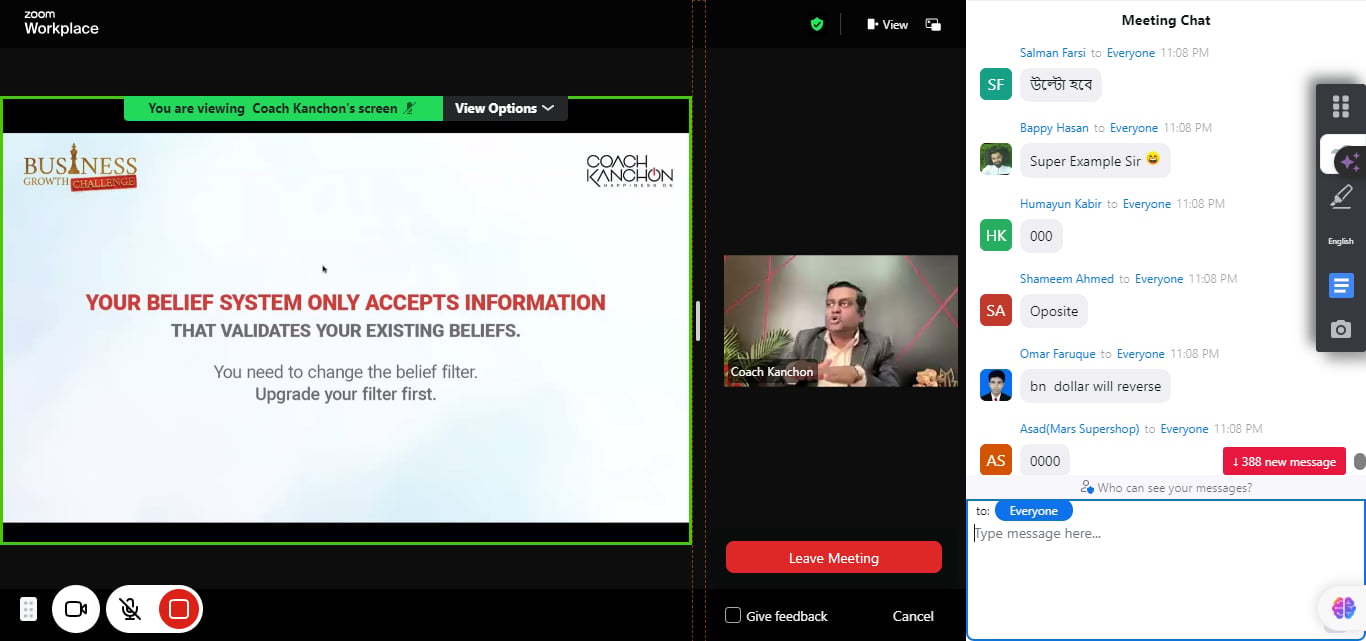Select the highlighter tool in side toolbar

click(1341, 196)
